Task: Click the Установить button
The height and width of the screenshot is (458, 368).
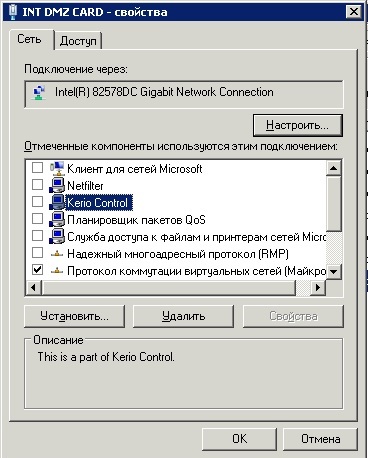Action: click(74, 316)
